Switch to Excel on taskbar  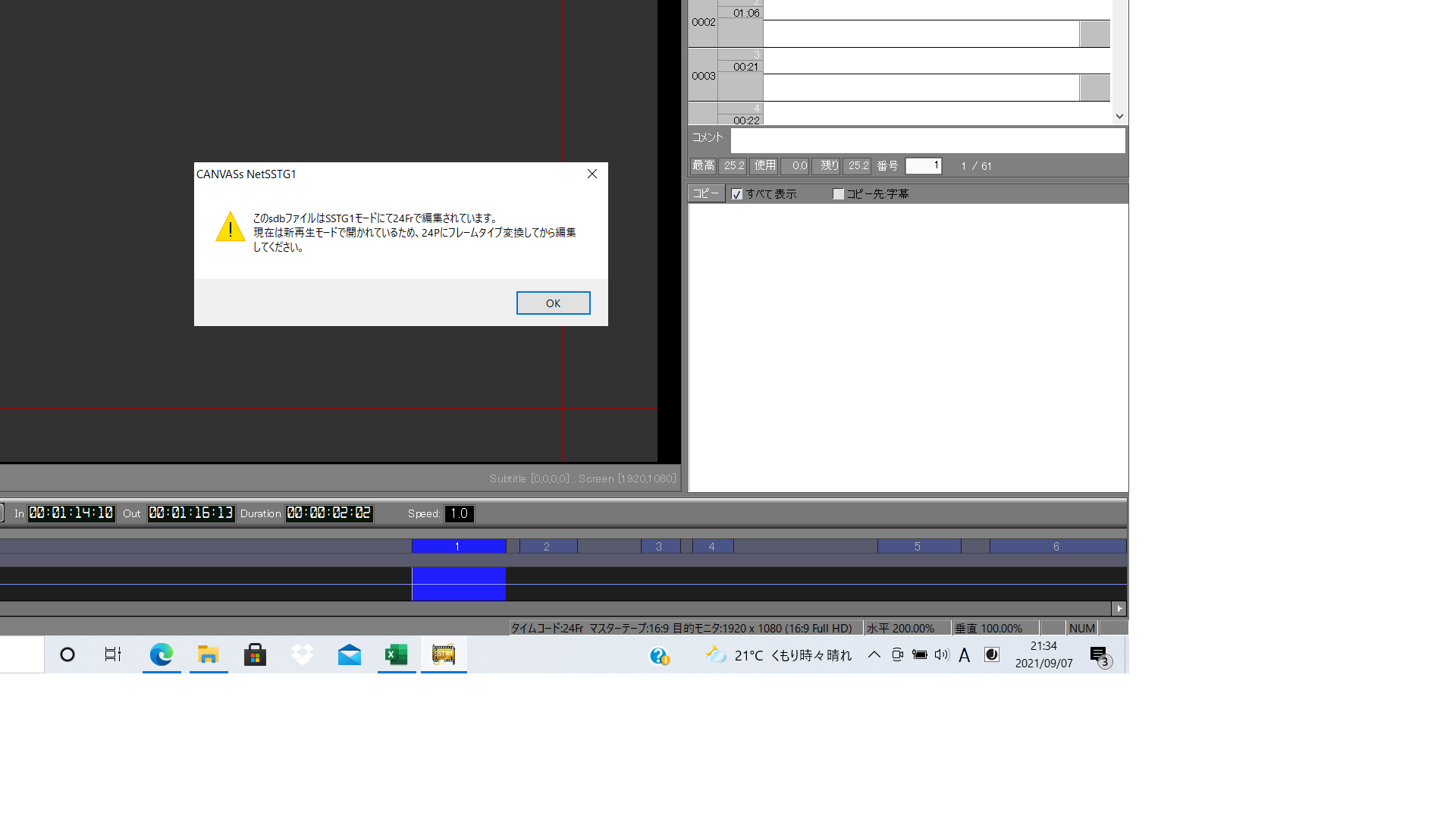[397, 655]
